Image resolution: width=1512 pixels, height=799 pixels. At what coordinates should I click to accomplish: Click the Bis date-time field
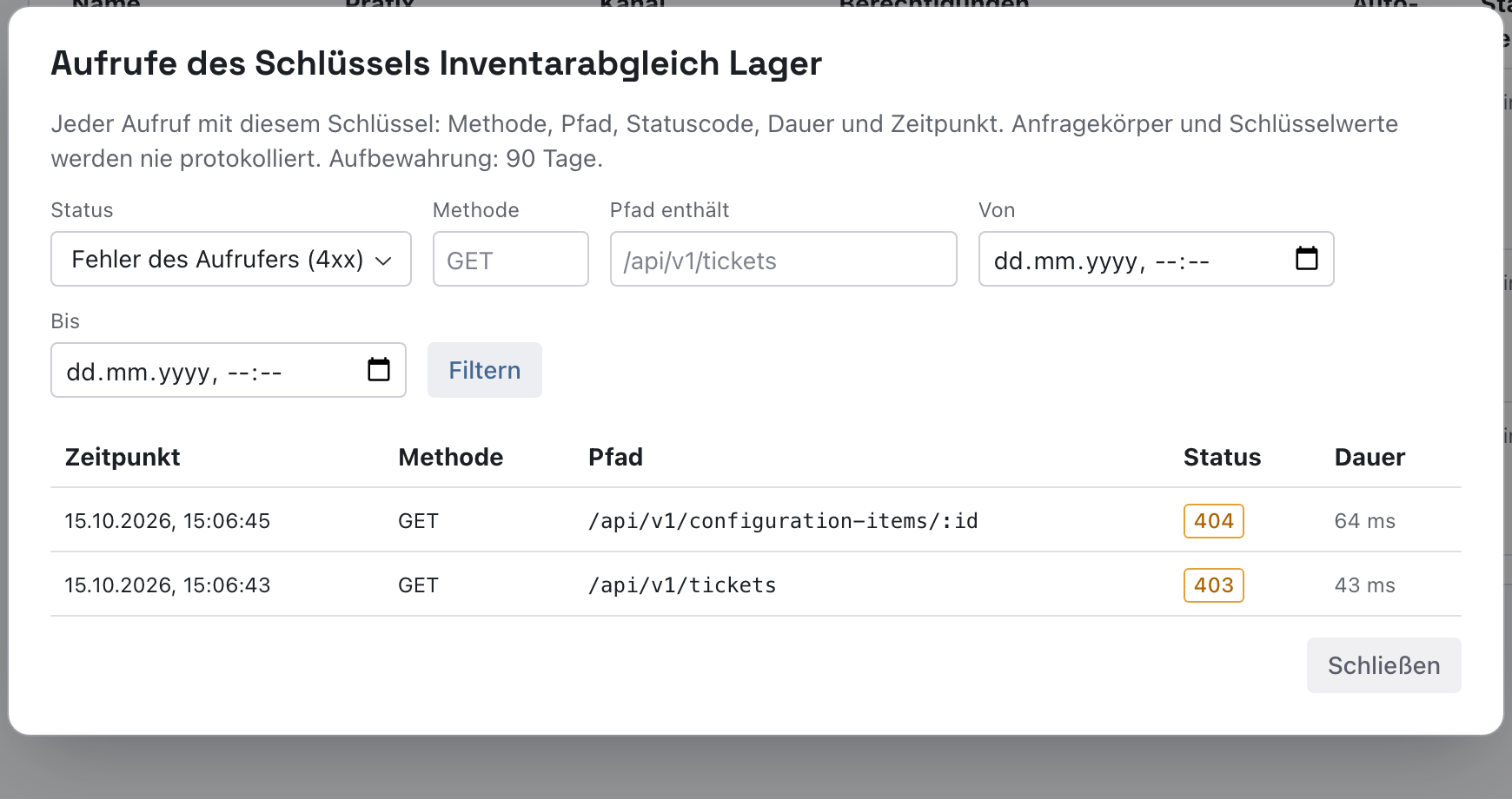coord(229,370)
